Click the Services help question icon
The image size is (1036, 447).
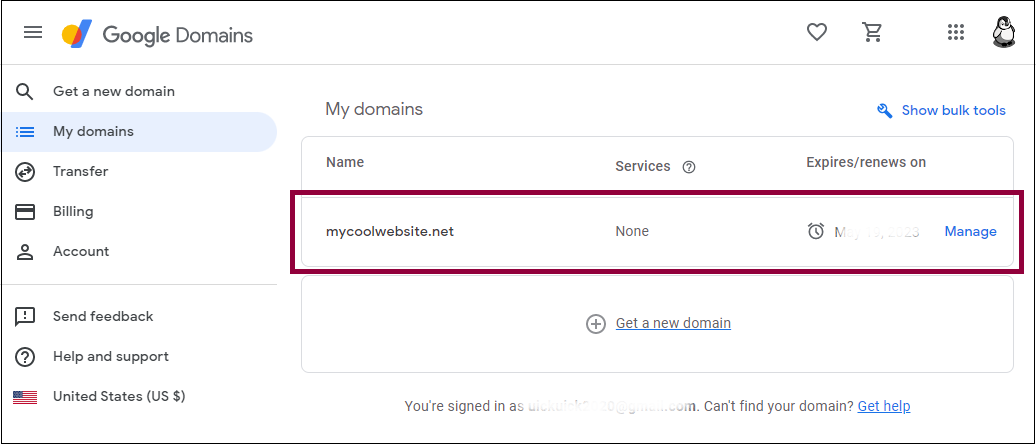(688, 167)
